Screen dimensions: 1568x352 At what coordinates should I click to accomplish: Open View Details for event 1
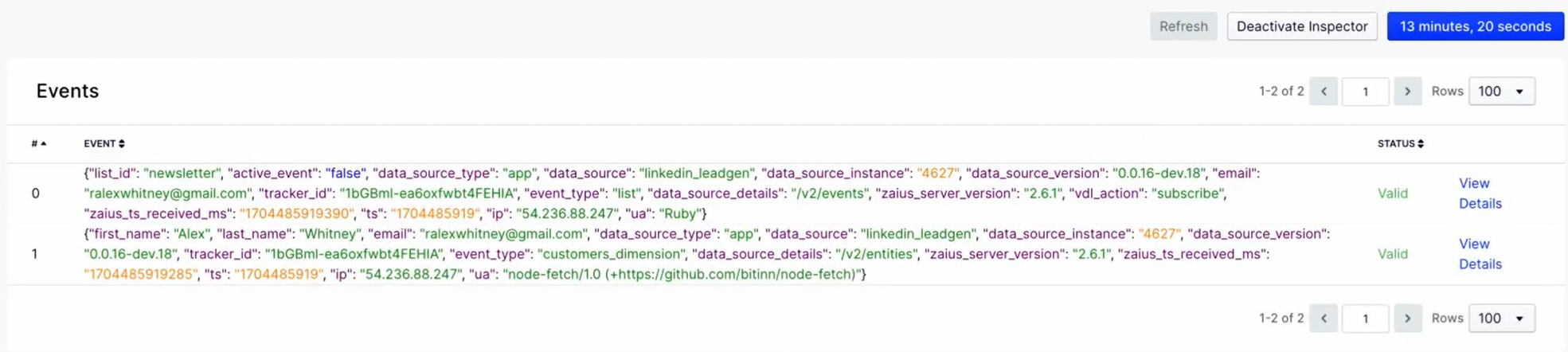coord(1479,254)
